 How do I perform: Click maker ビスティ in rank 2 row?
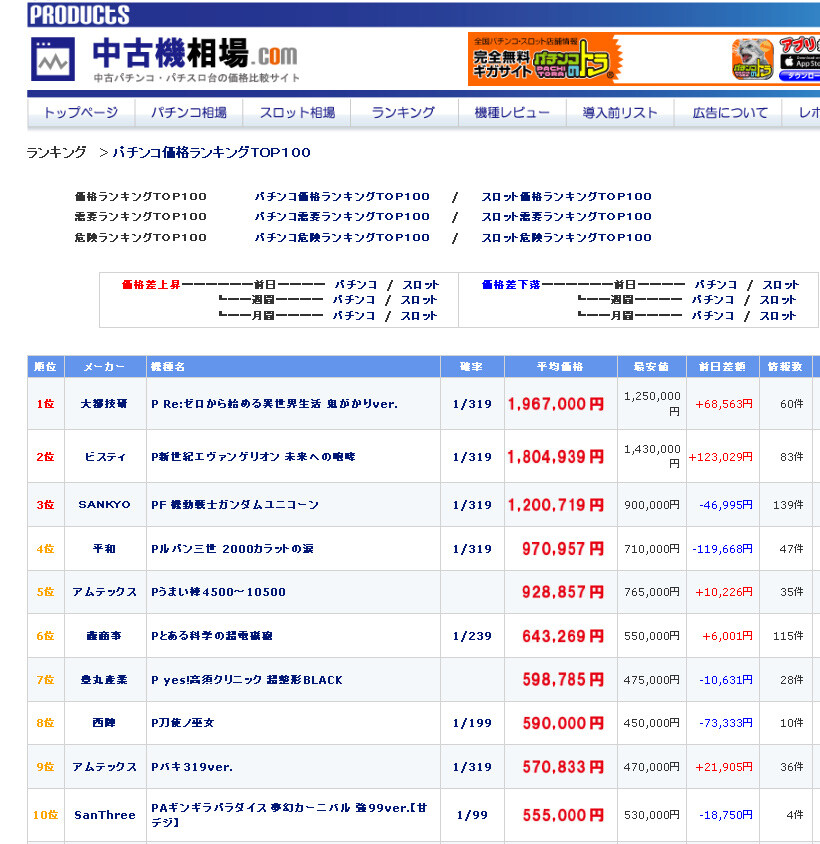pyautogui.click(x=105, y=457)
